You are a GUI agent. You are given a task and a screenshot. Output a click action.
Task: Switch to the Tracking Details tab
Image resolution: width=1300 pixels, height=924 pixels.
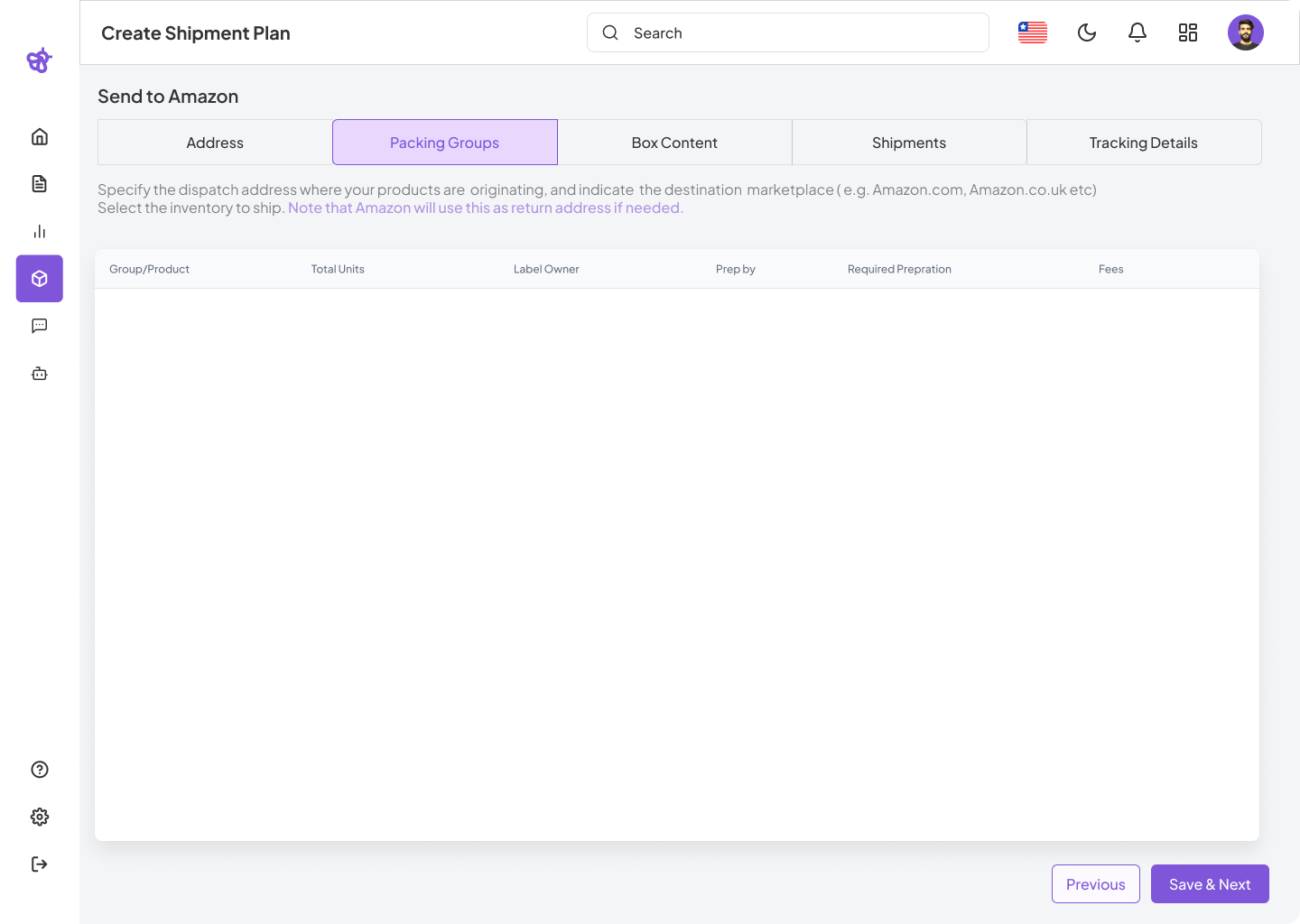point(1143,143)
